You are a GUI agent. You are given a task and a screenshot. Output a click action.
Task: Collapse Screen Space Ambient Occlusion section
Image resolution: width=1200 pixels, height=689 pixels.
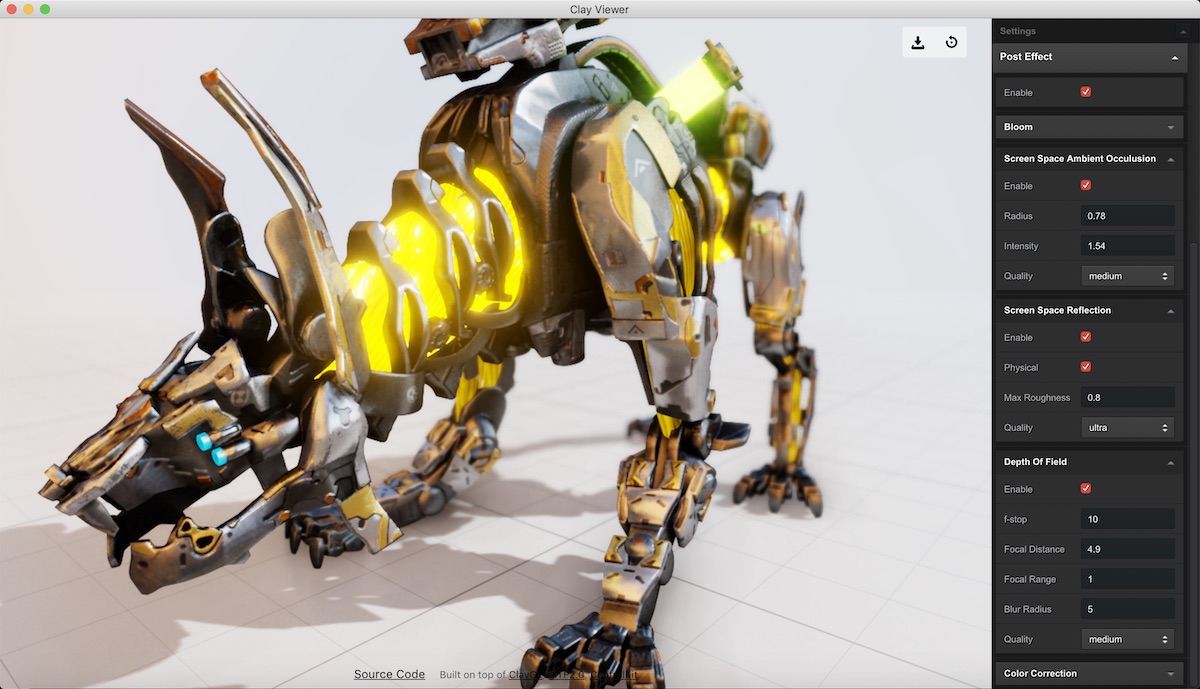(x=1090, y=158)
